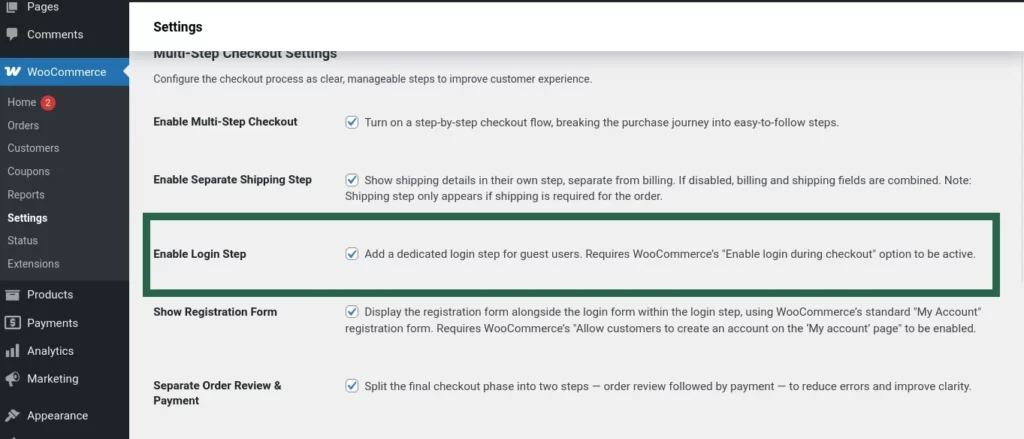
Task: Click the WooCommerce logo icon
Action: [x=13, y=72]
